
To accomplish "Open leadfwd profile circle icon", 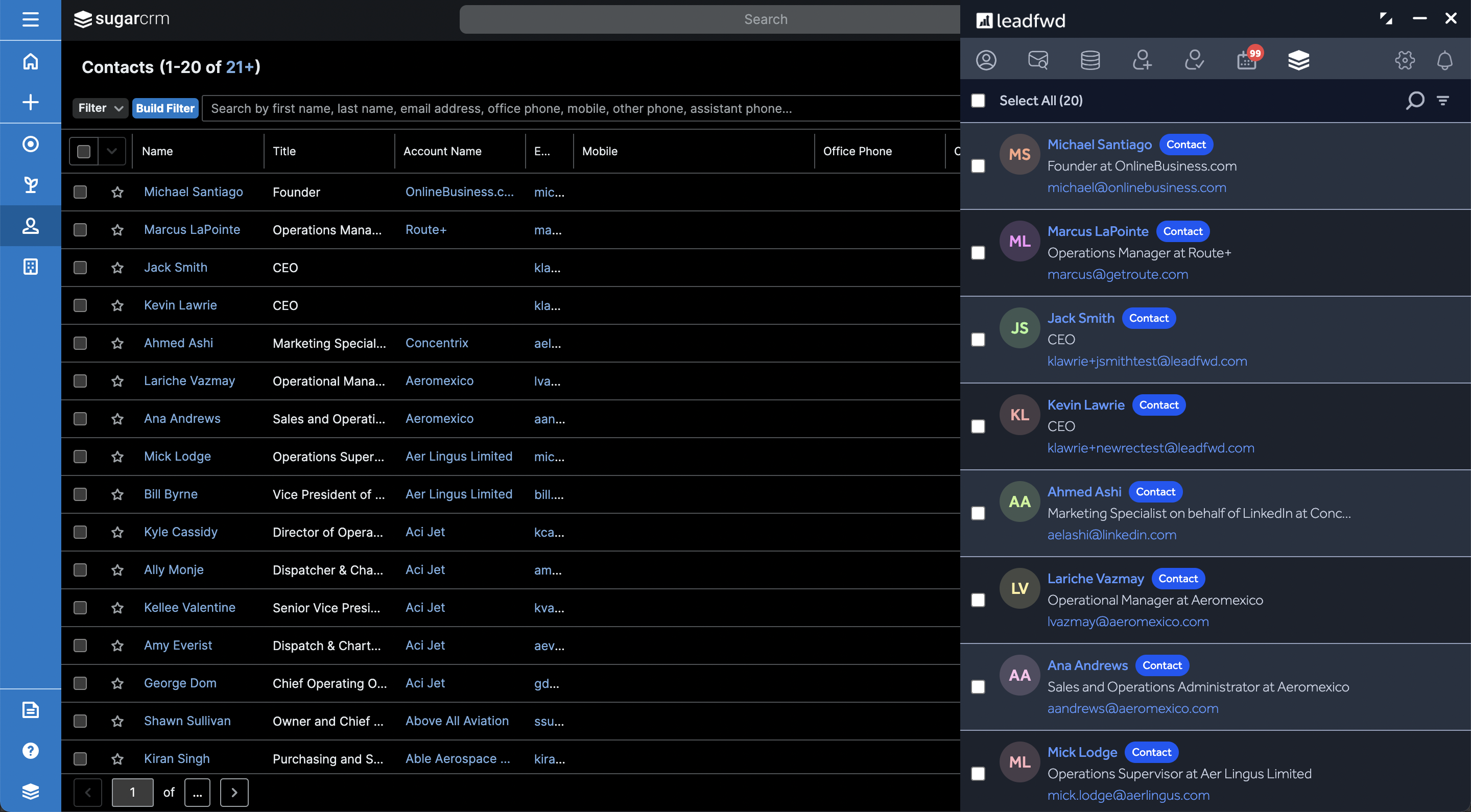I will click(x=986, y=60).
